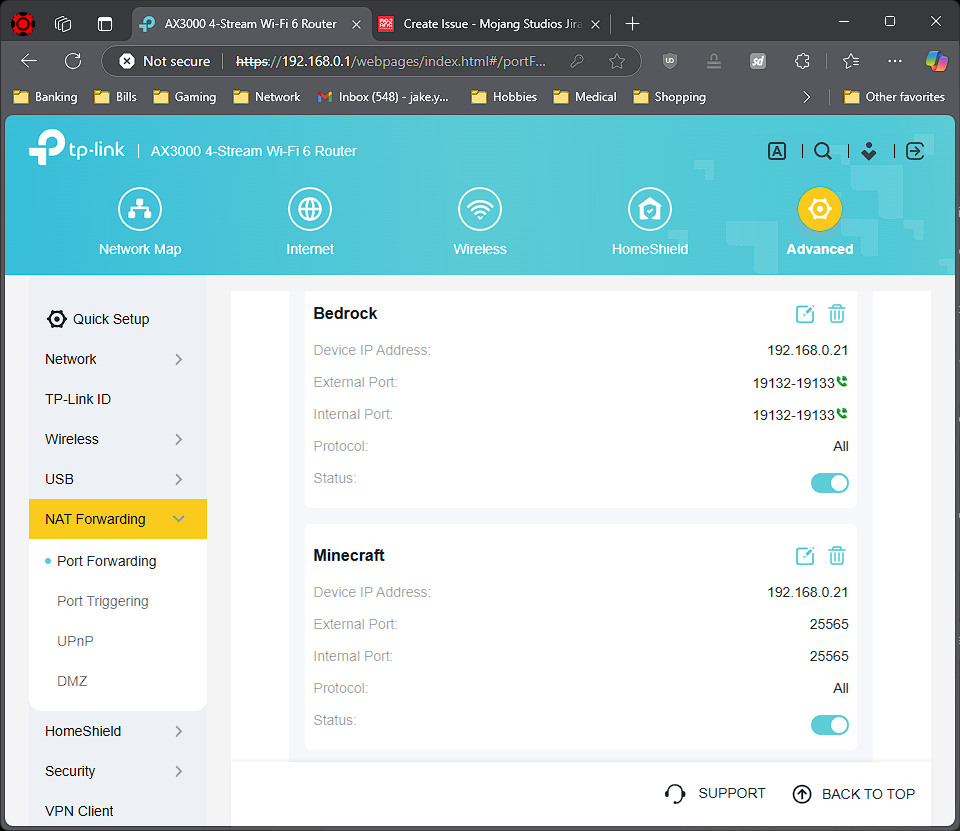Select Port Triggering in the sidebar
Viewport: 960px width, 831px height.
[x=103, y=601]
